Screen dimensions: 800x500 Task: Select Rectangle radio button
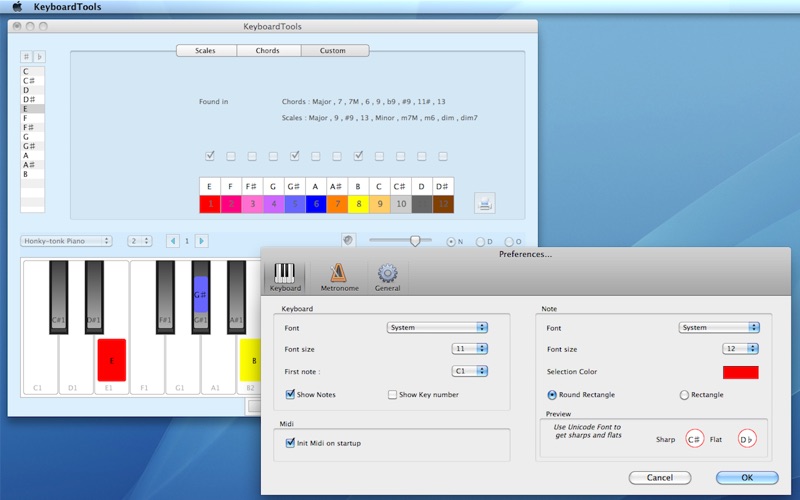click(684, 395)
